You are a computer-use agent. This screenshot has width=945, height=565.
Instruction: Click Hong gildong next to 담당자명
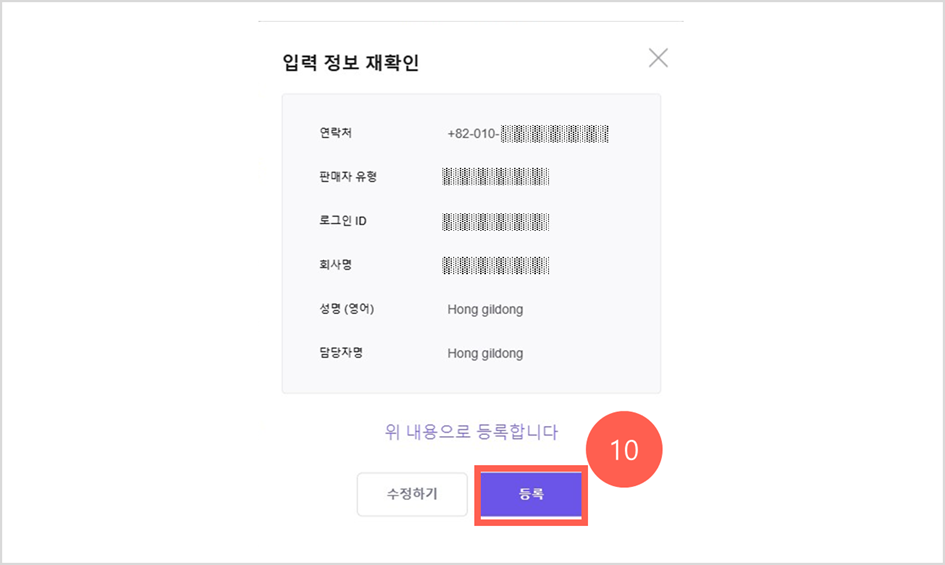coord(485,353)
